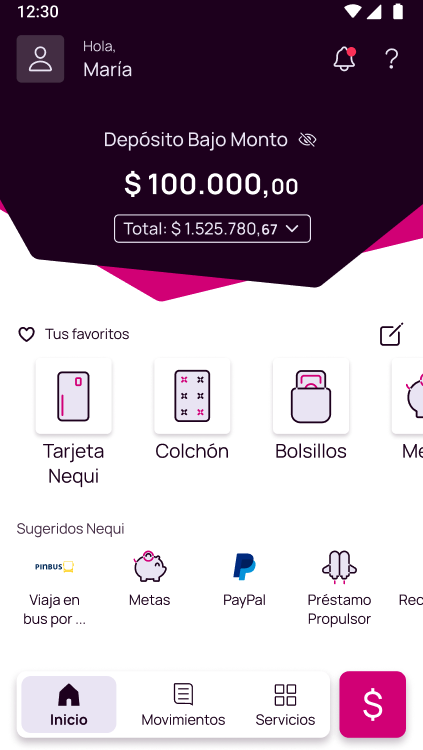Tap the Tus favoritos heart label

74,334
